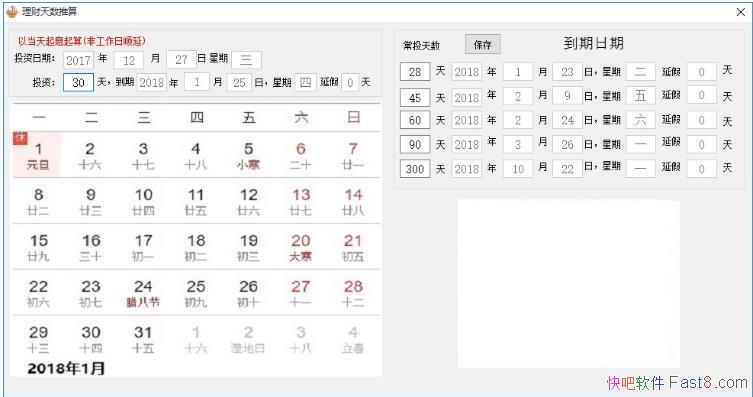Select January 23 on the calendar
The image size is (753, 397).
tap(90, 293)
